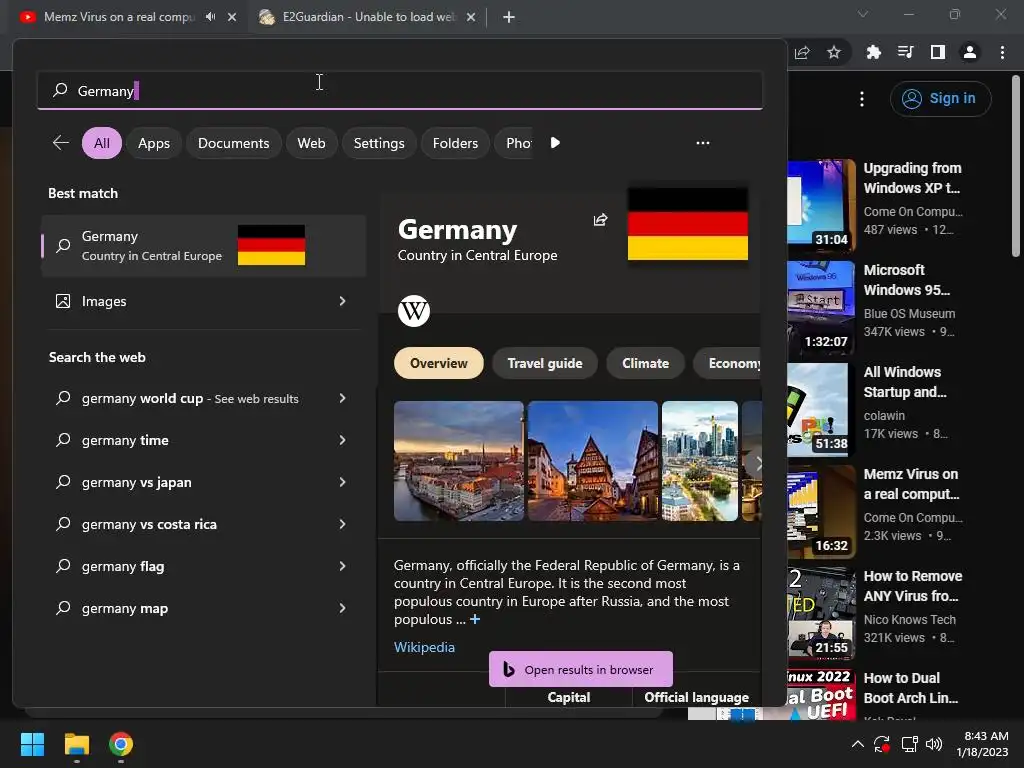Open YouTube settings three-dot menu
The width and height of the screenshot is (1024, 768).
(862, 99)
